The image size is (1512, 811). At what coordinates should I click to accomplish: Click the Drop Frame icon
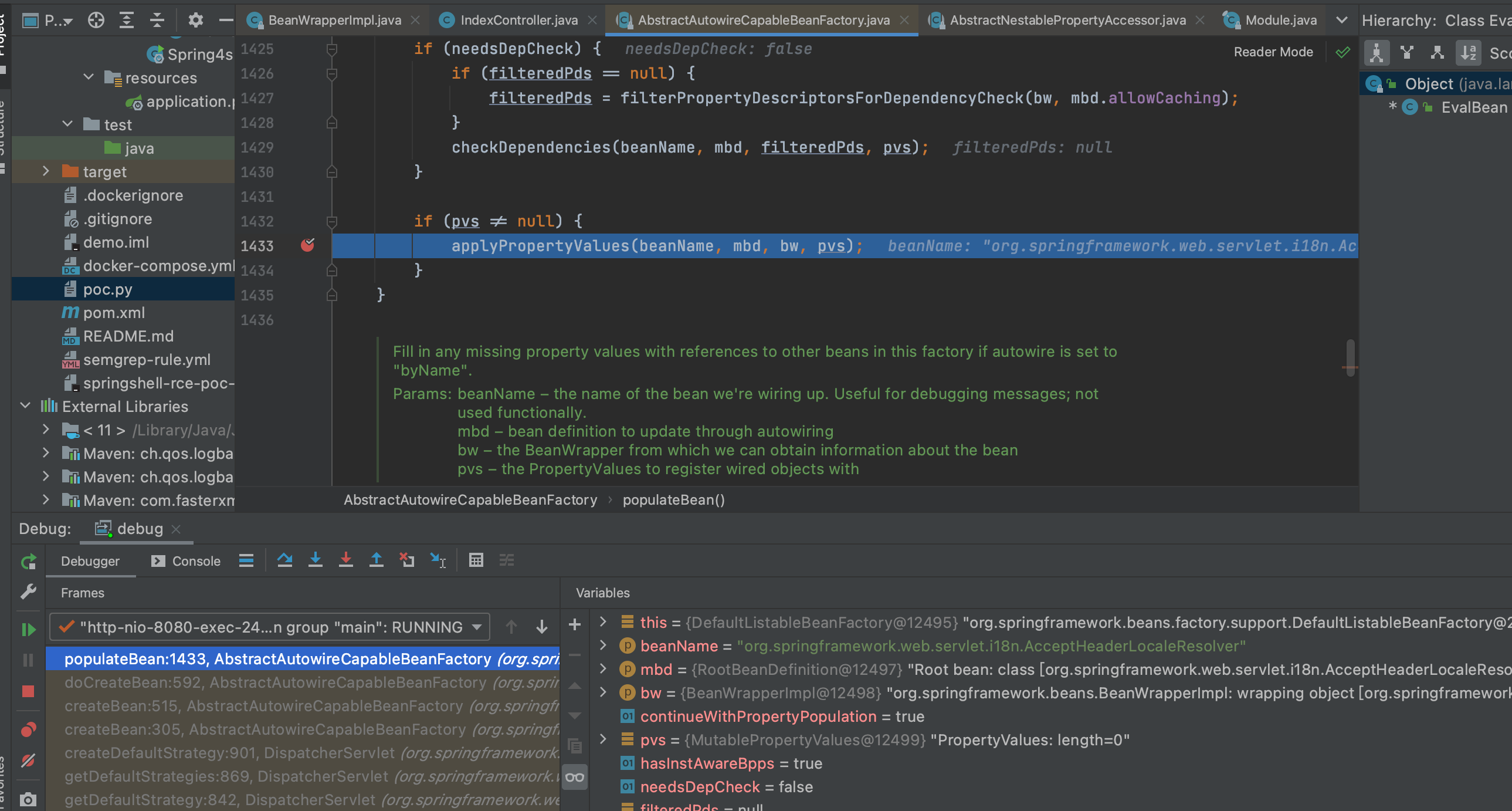(x=407, y=561)
